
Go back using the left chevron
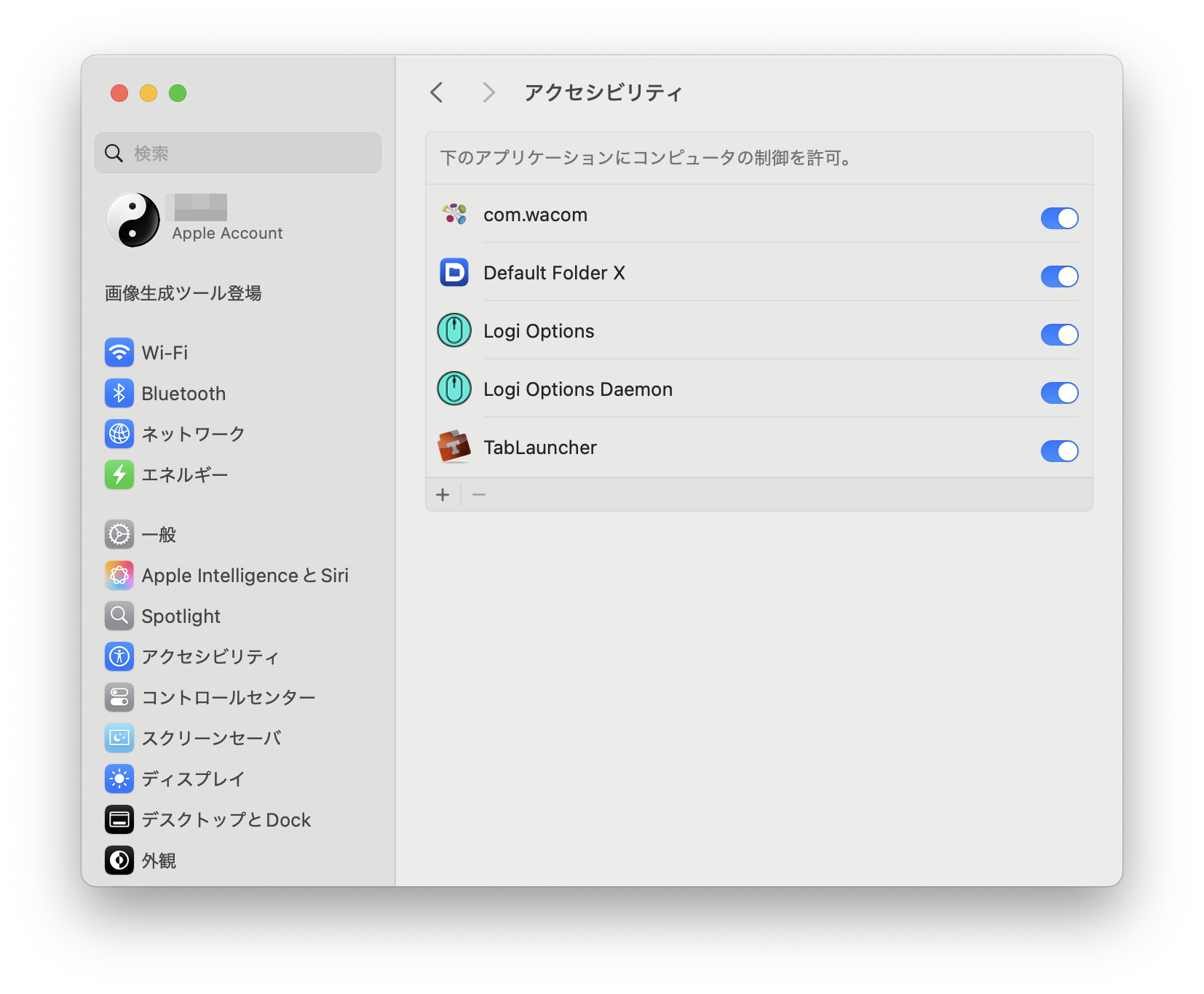[x=437, y=92]
